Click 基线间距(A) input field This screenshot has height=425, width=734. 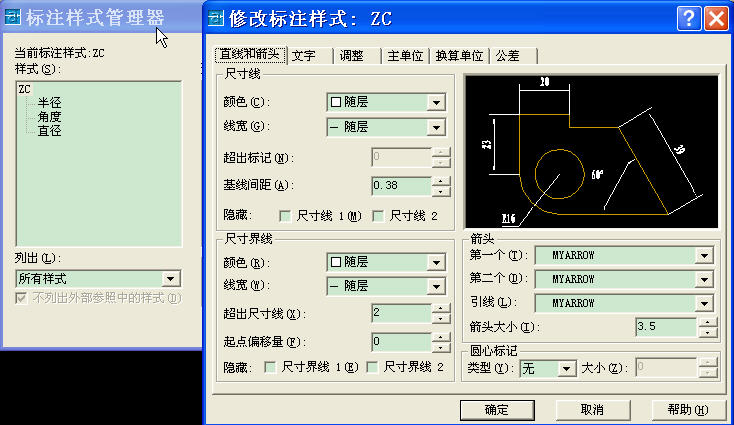401,186
